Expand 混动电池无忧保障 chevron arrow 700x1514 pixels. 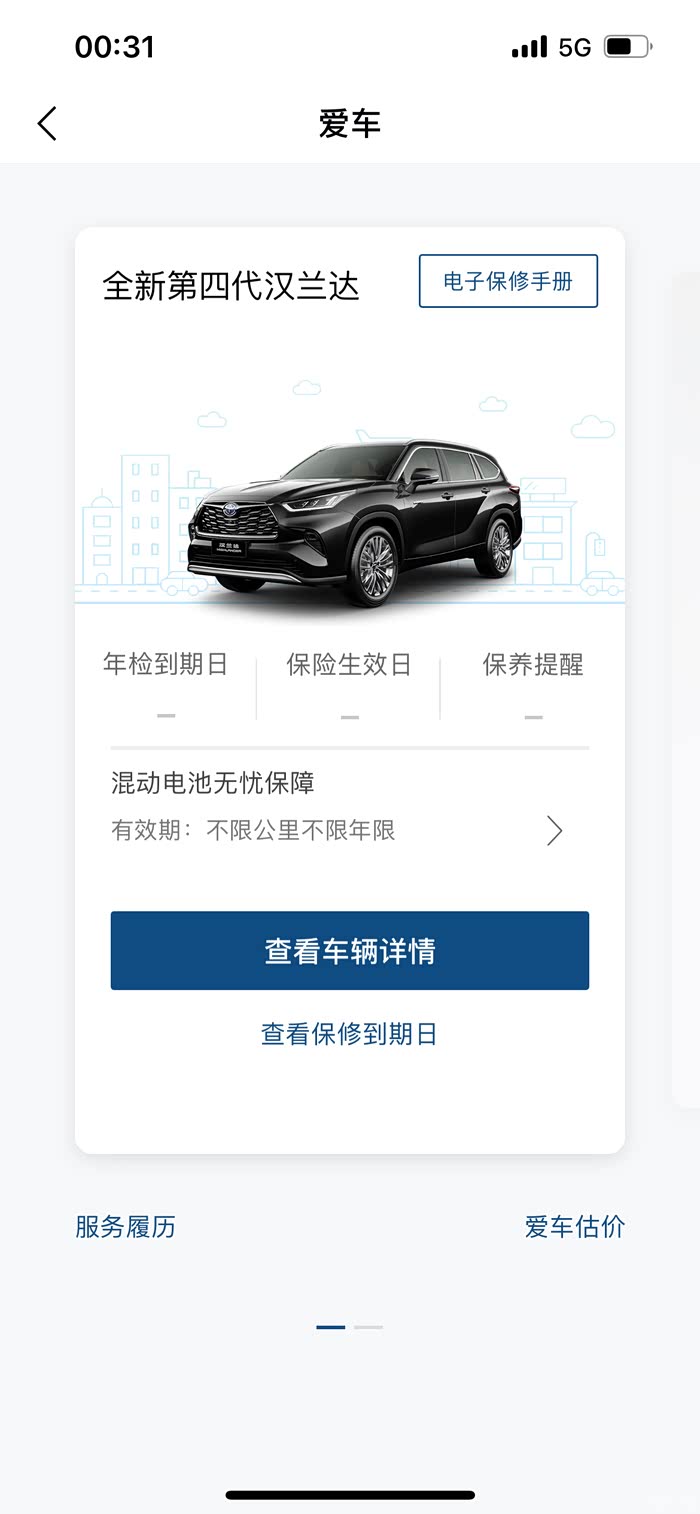pos(555,831)
